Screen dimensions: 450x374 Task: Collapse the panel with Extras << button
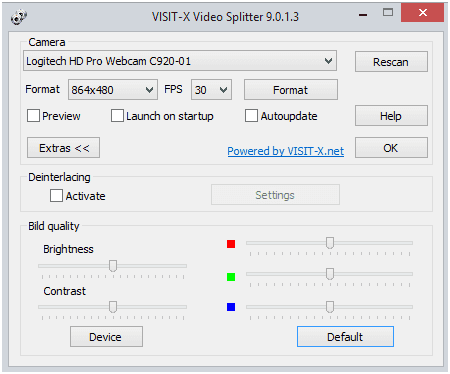pos(63,148)
